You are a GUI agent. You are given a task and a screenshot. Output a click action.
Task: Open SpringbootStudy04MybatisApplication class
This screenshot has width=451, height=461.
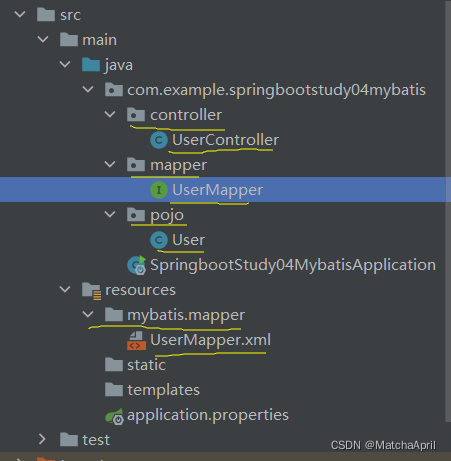click(x=293, y=265)
